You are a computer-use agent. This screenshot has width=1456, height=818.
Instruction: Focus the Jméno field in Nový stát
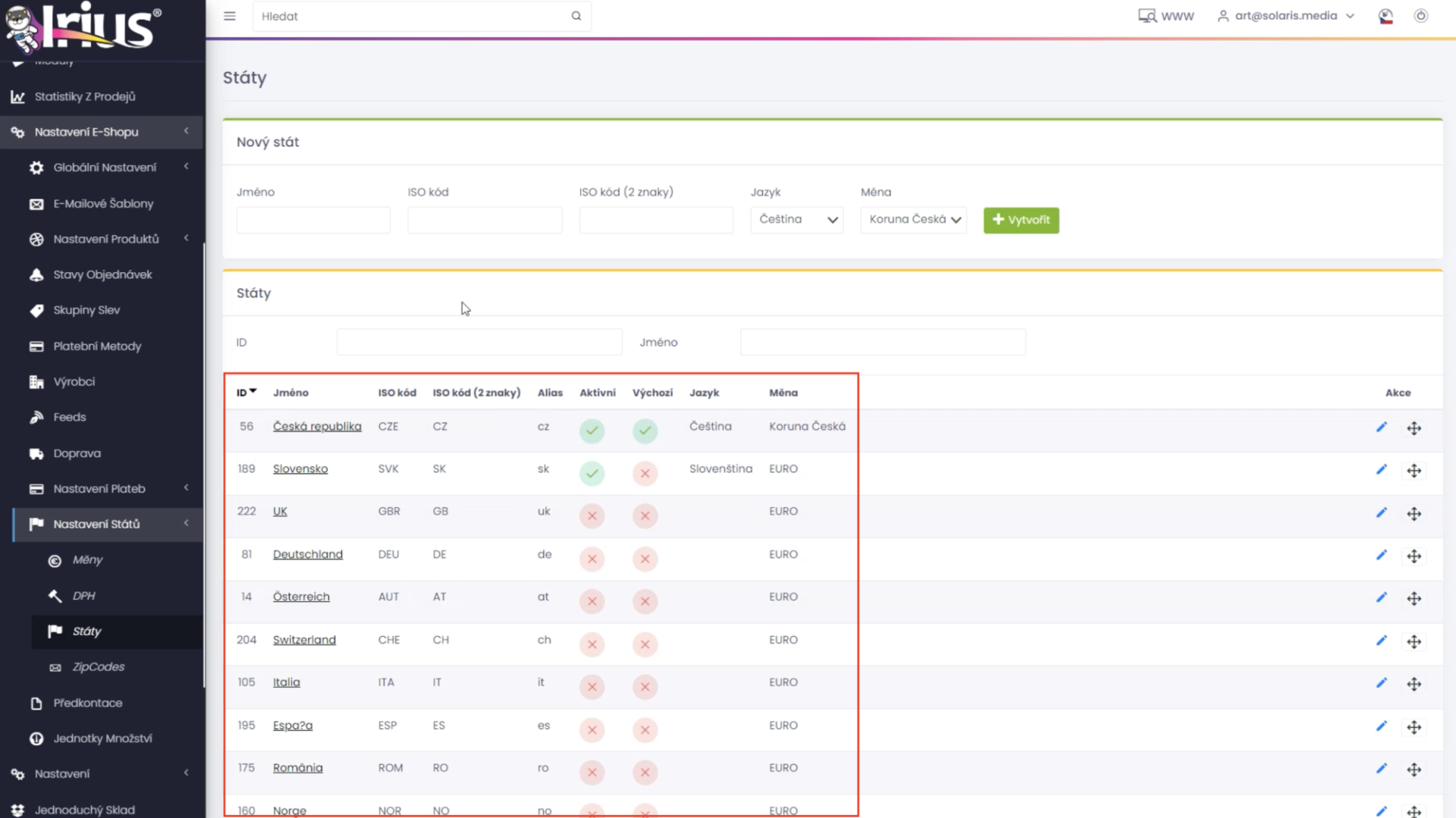313,220
